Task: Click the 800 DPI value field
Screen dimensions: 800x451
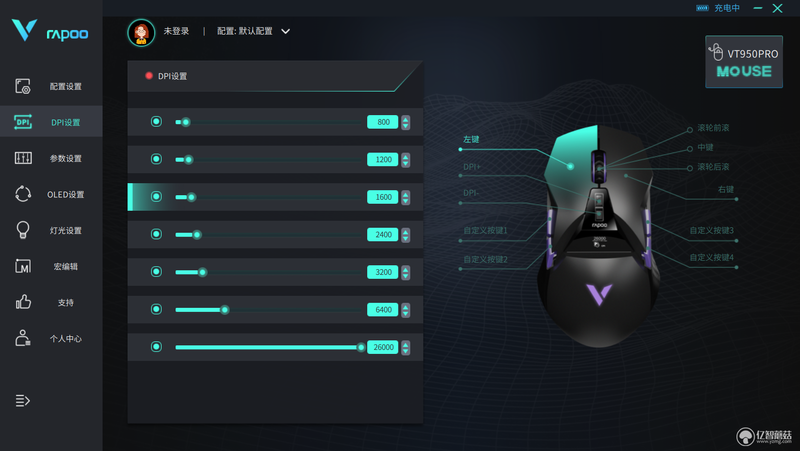Action: 383,122
